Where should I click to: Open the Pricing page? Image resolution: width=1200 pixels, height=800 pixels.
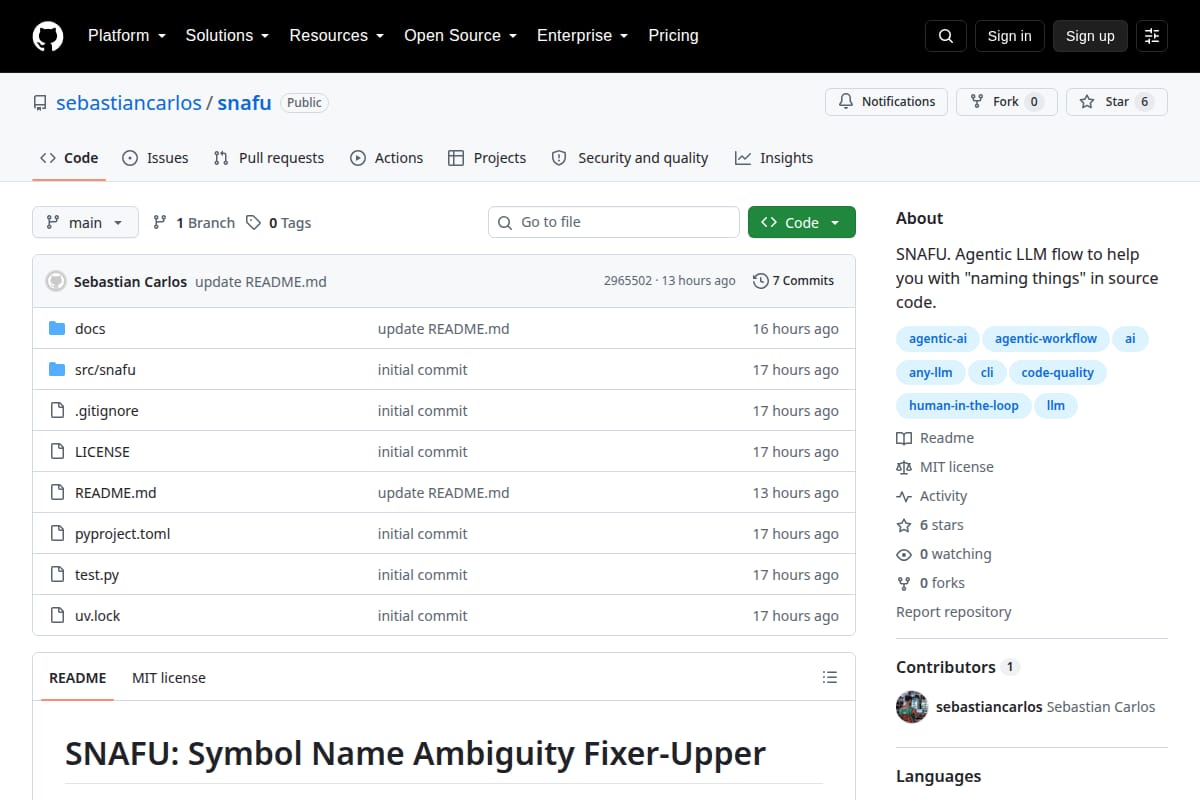pyautogui.click(x=673, y=35)
